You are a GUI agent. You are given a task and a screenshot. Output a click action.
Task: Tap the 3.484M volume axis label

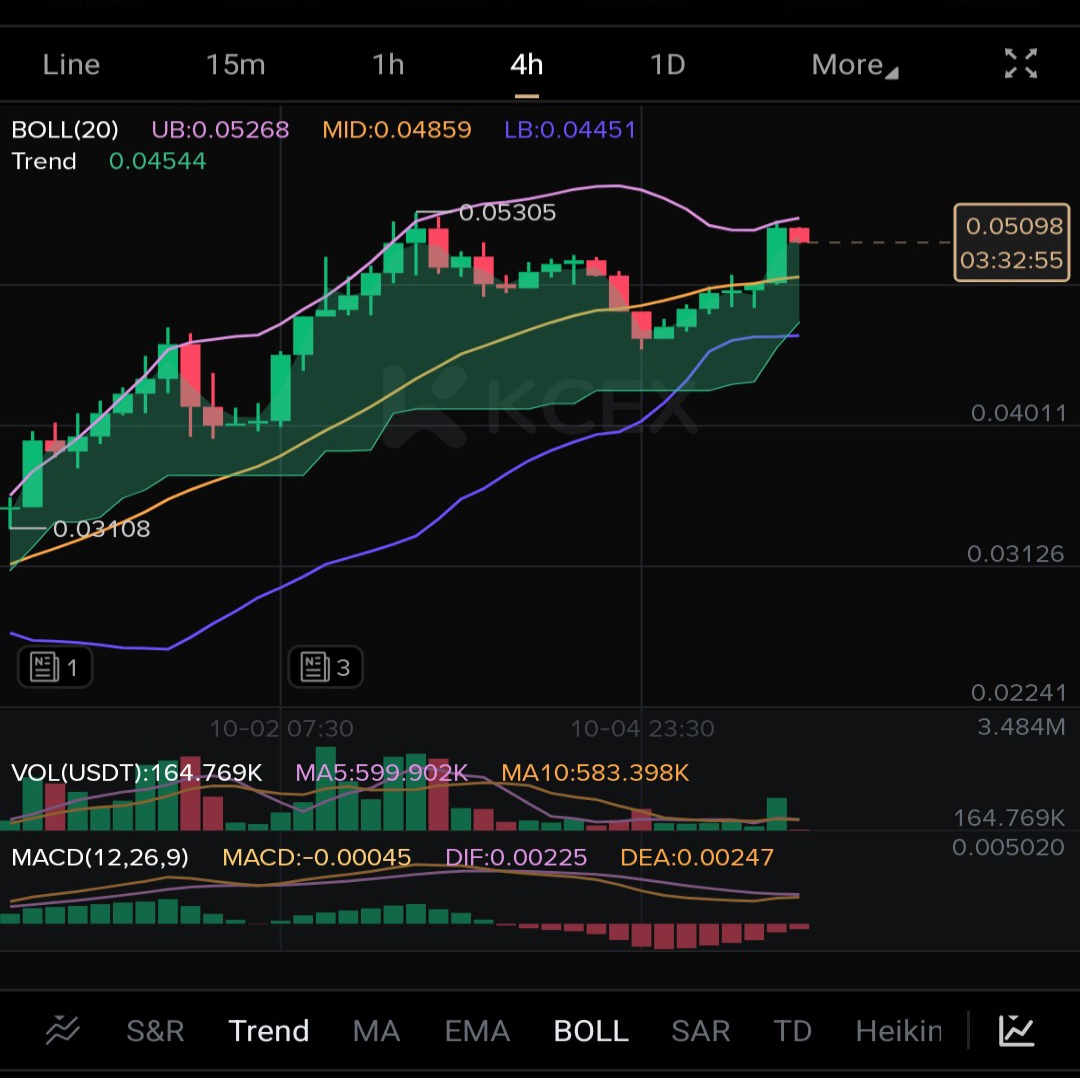tap(1021, 726)
